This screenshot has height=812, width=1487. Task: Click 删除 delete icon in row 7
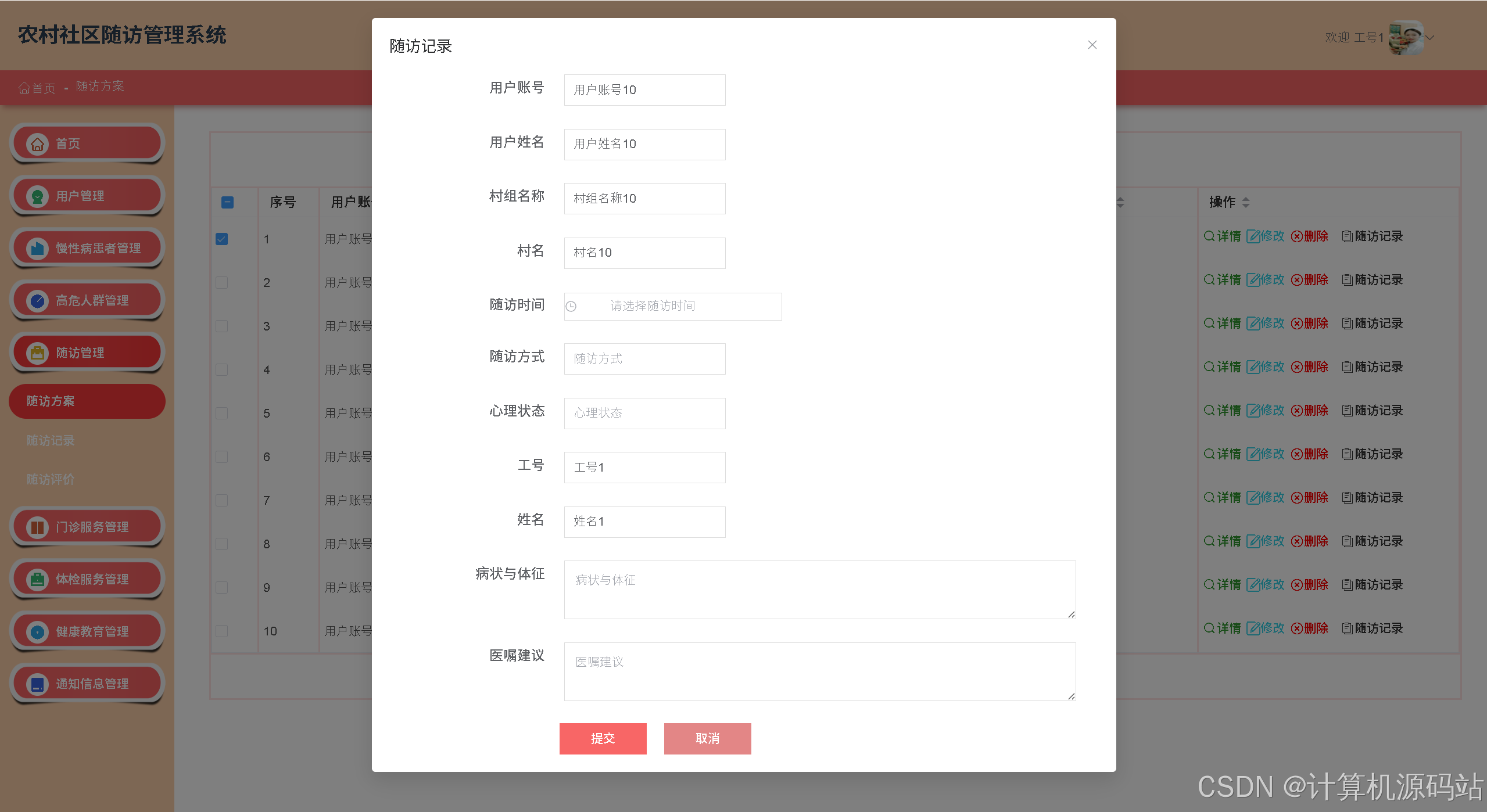1296,498
